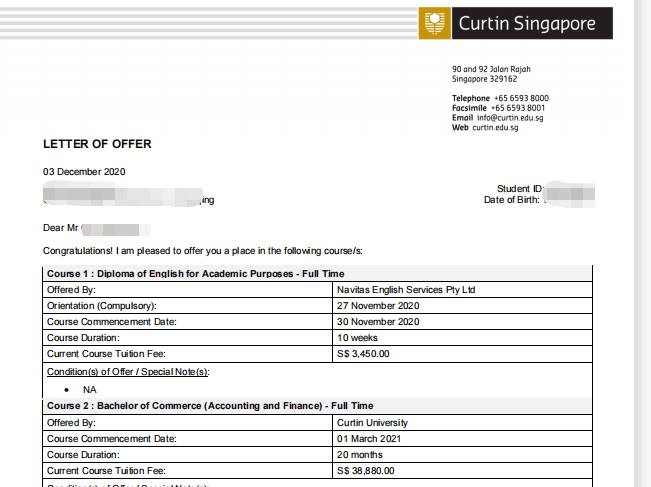Image resolution: width=651 pixels, height=487 pixels.
Task: Click the Curtin Singapore logo emblem
Action: click(x=434, y=23)
